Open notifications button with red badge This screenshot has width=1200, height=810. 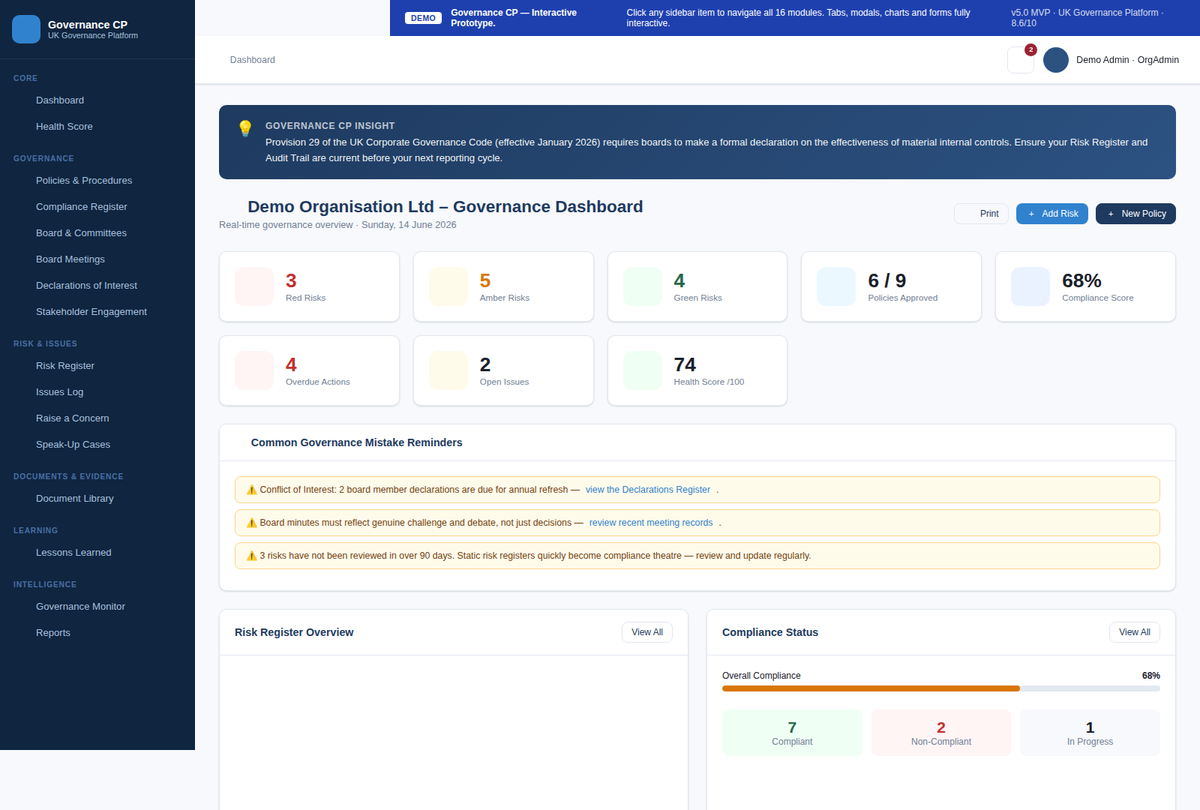pyautogui.click(x=1020, y=60)
